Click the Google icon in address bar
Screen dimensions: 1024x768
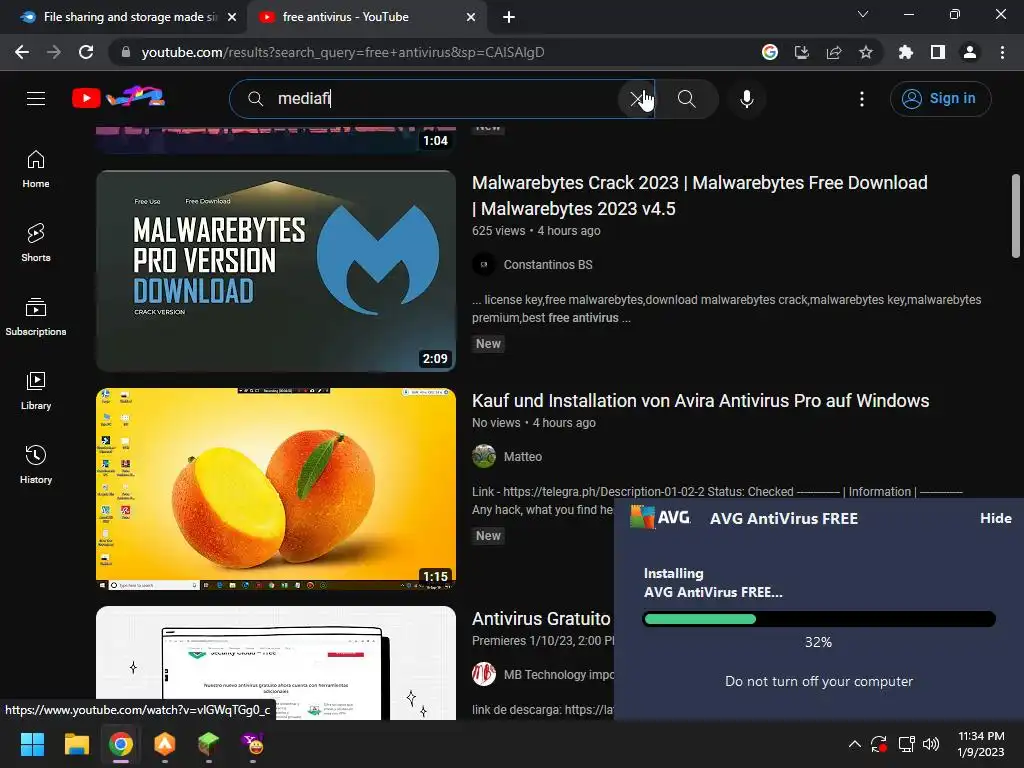pos(770,52)
